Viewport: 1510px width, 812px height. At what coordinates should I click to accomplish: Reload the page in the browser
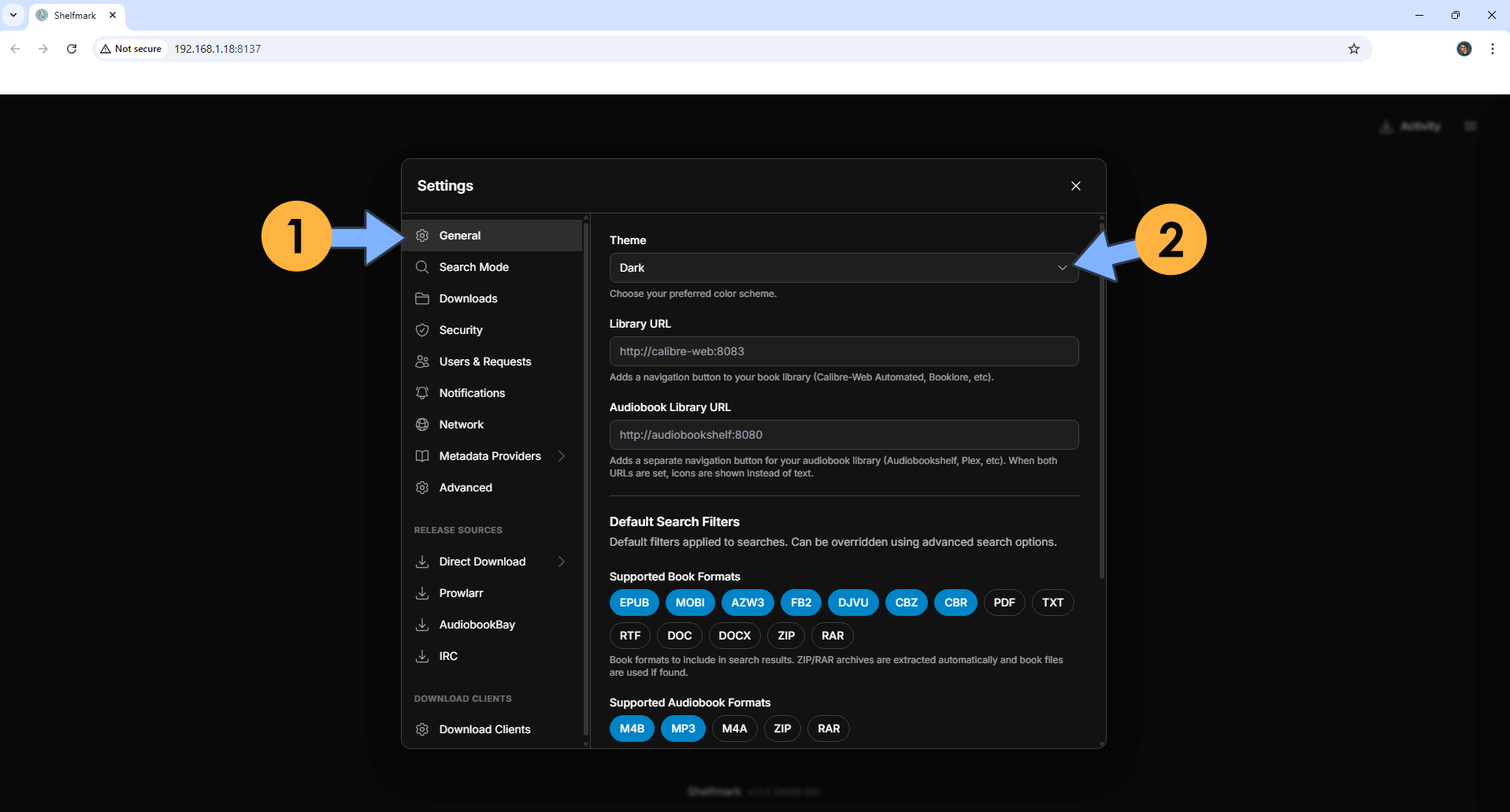pos(72,49)
